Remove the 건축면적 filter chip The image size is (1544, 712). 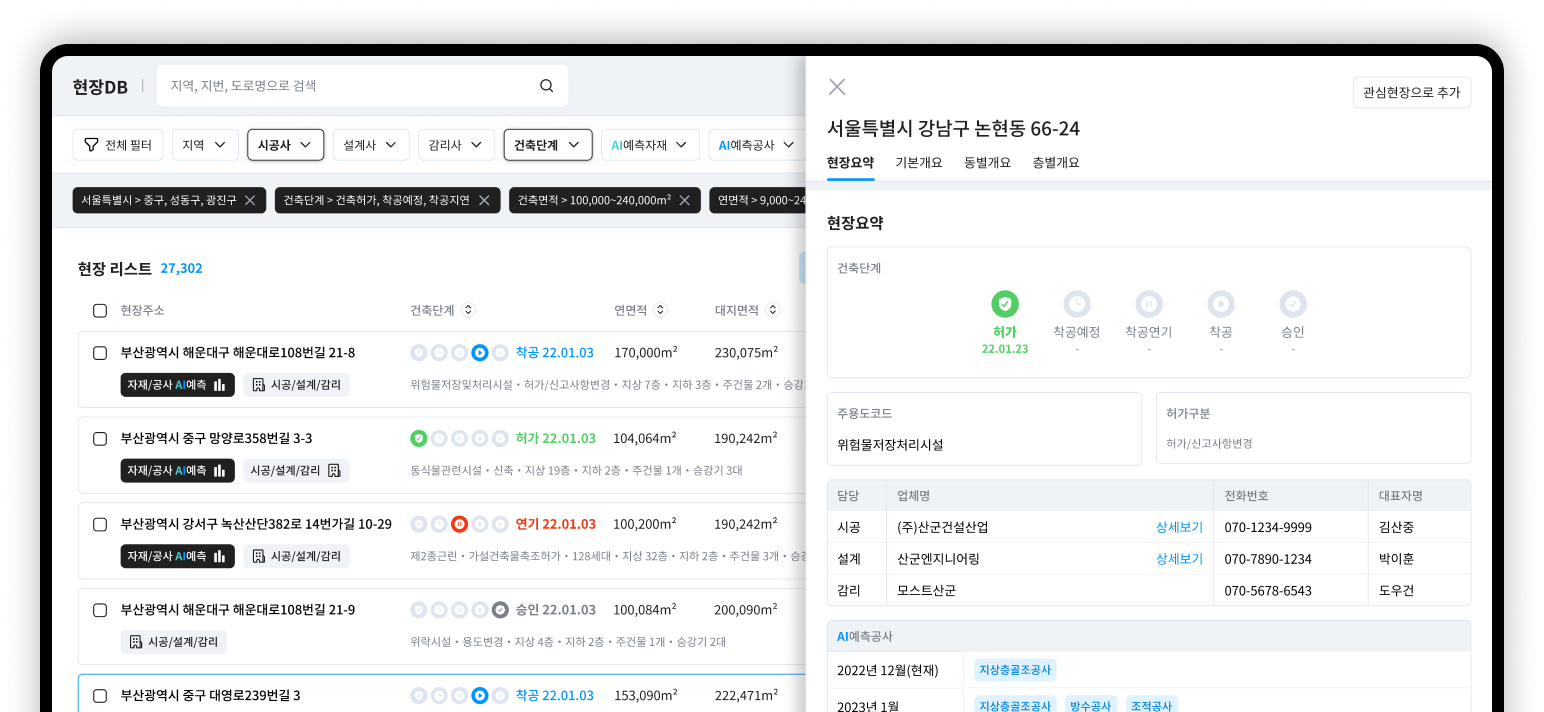[x=684, y=200]
